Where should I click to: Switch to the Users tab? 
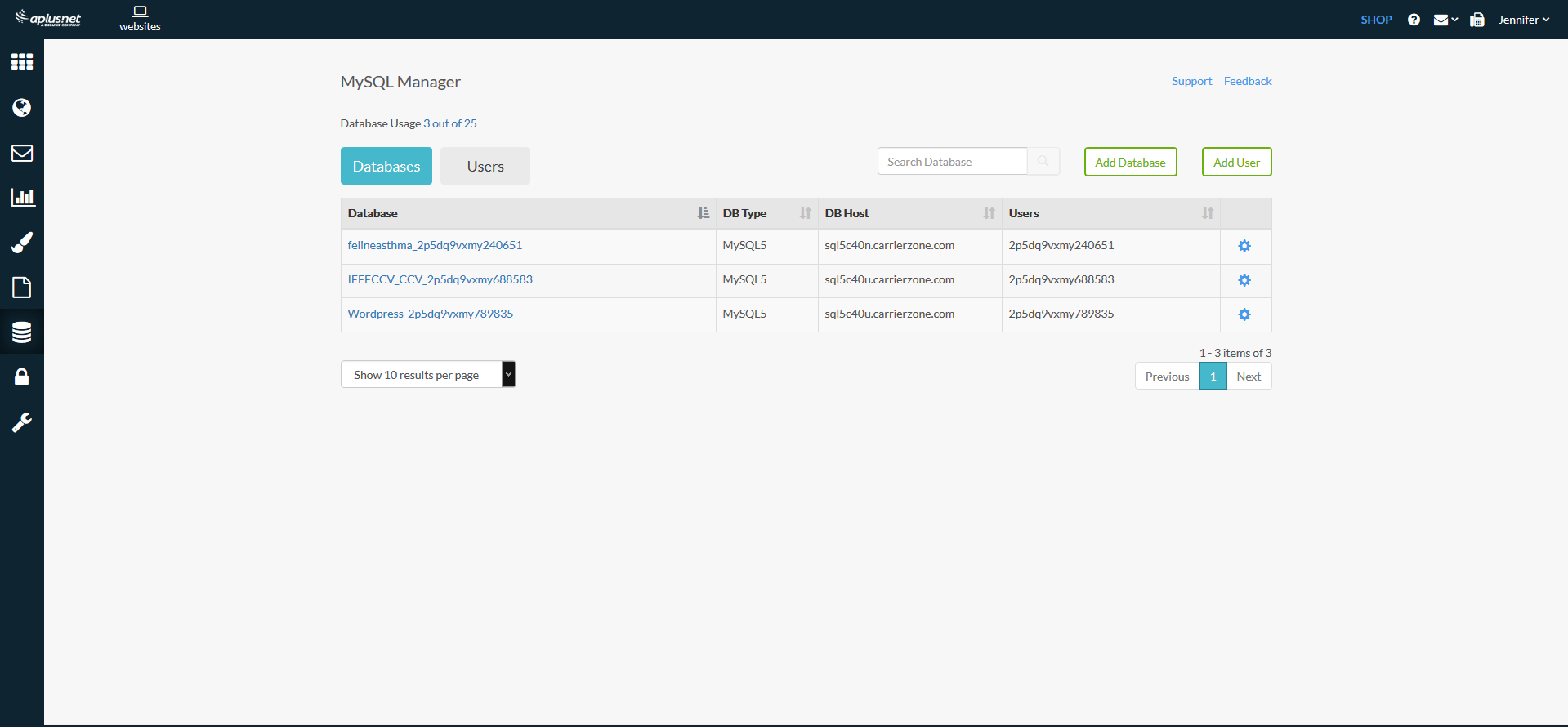485,166
